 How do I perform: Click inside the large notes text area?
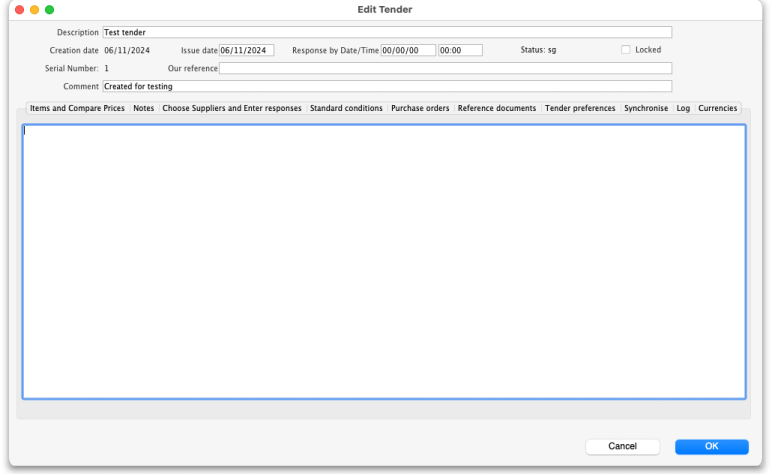(384, 260)
